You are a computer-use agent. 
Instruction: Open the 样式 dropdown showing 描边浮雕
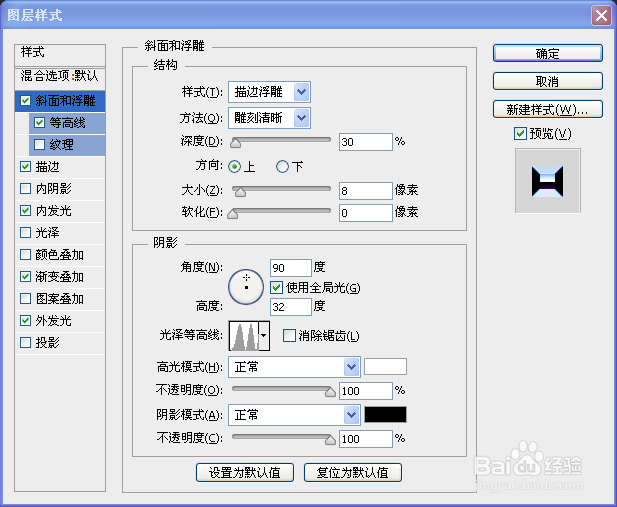[x=269, y=92]
